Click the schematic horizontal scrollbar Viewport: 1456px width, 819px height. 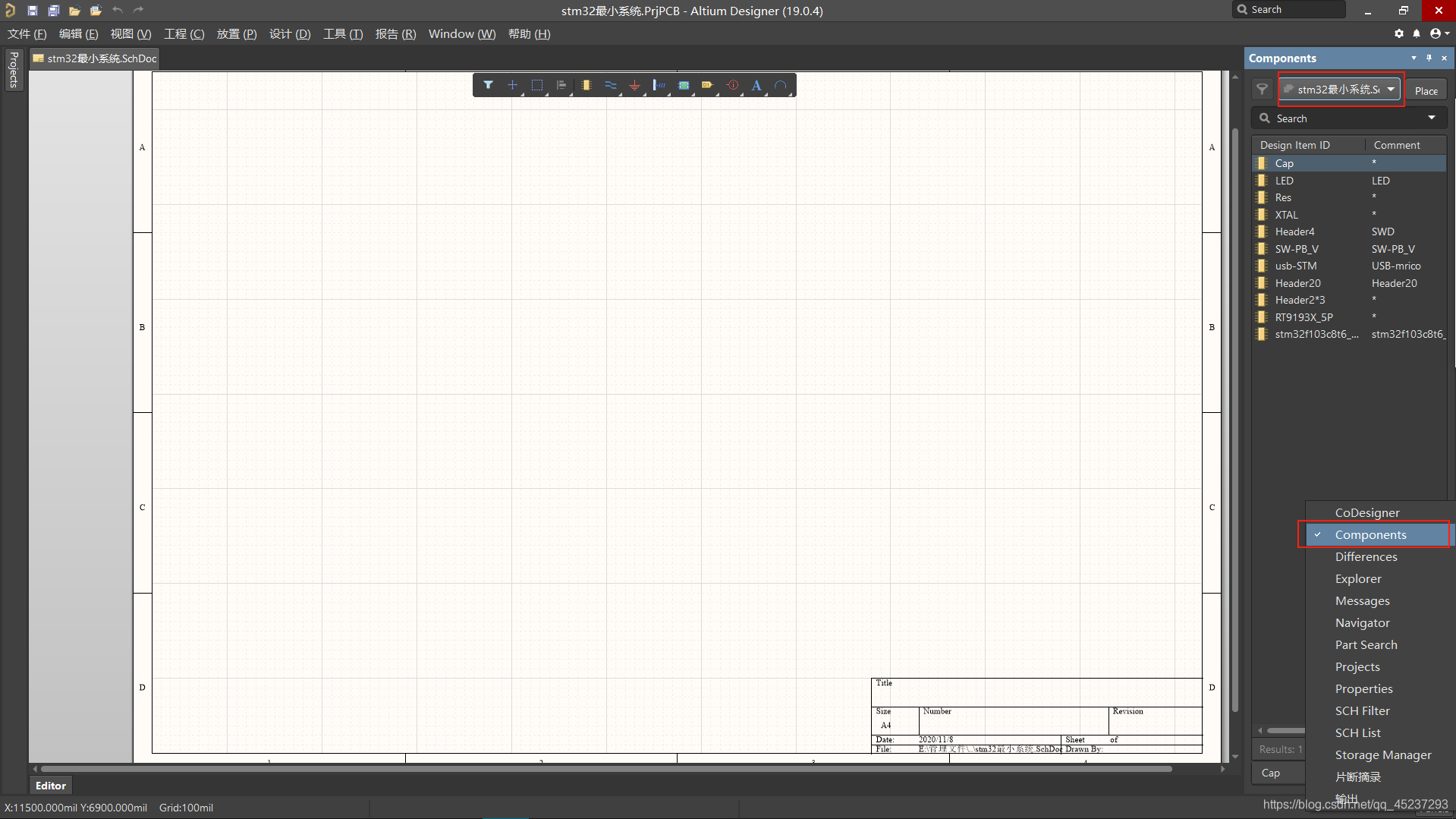click(x=605, y=769)
